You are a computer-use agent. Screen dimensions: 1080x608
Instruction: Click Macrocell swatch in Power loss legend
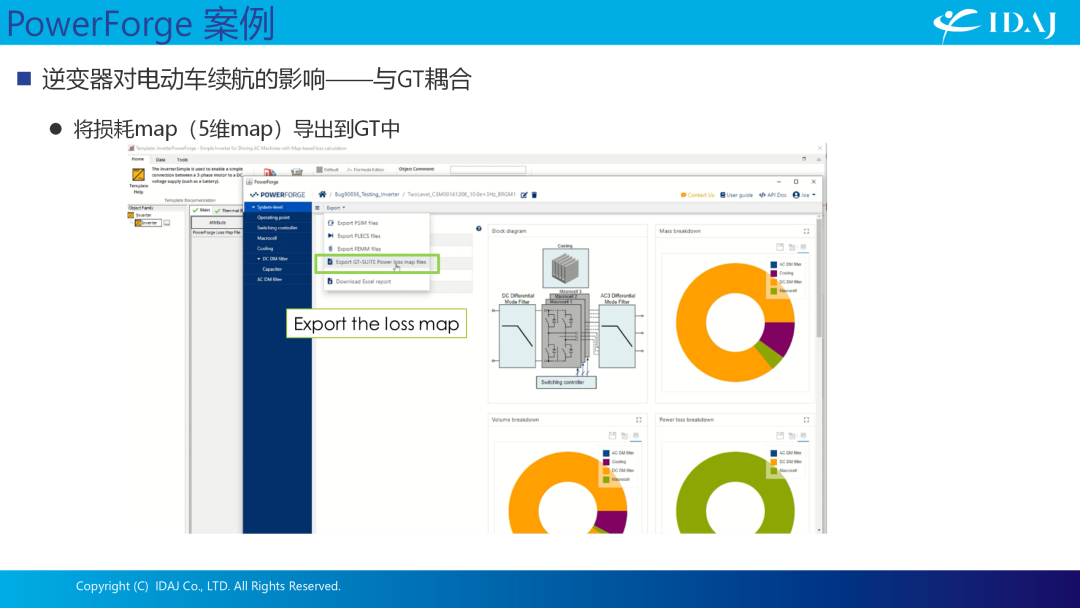(773, 470)
